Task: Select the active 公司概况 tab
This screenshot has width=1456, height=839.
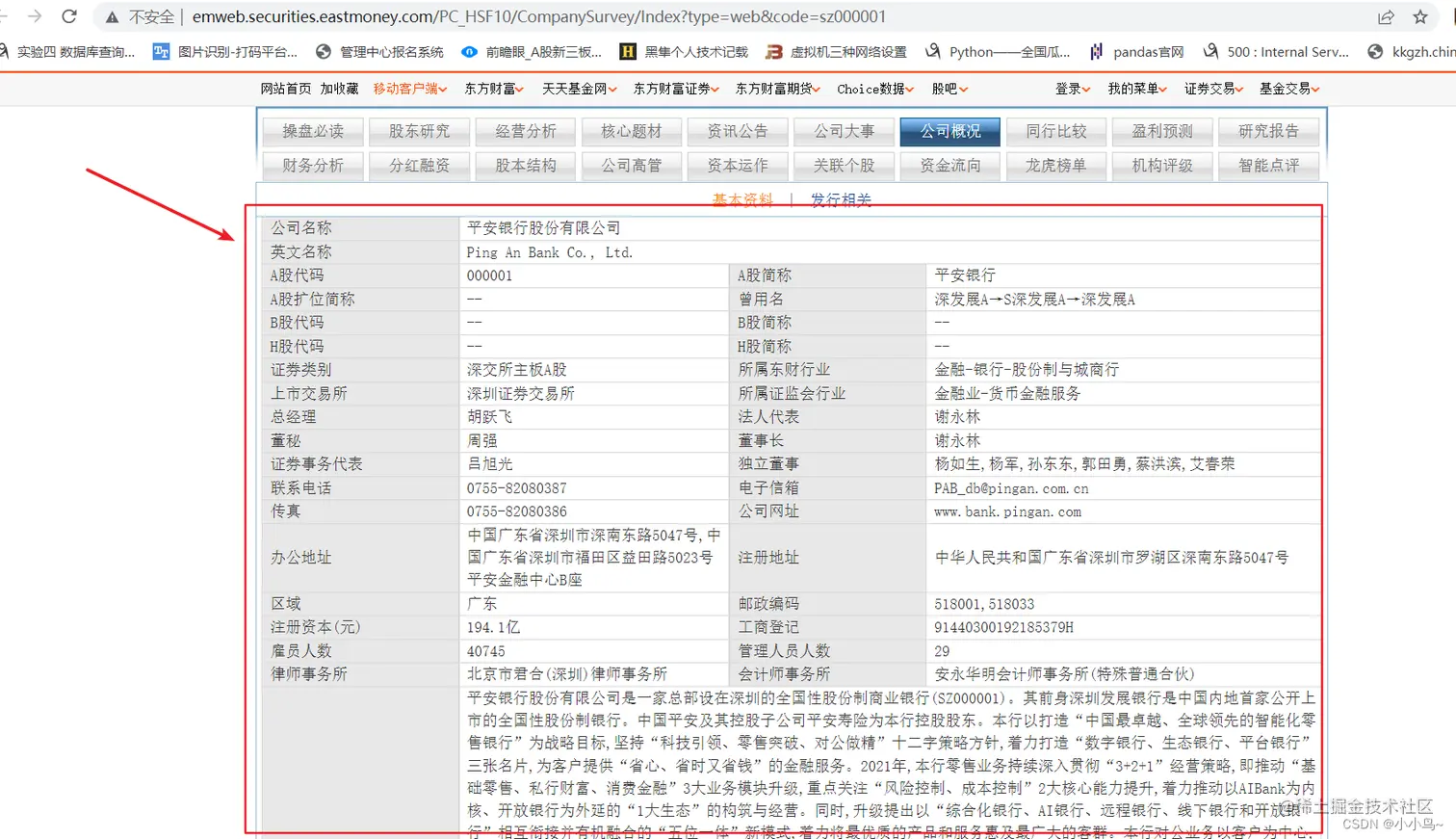Action: [950, 132]
